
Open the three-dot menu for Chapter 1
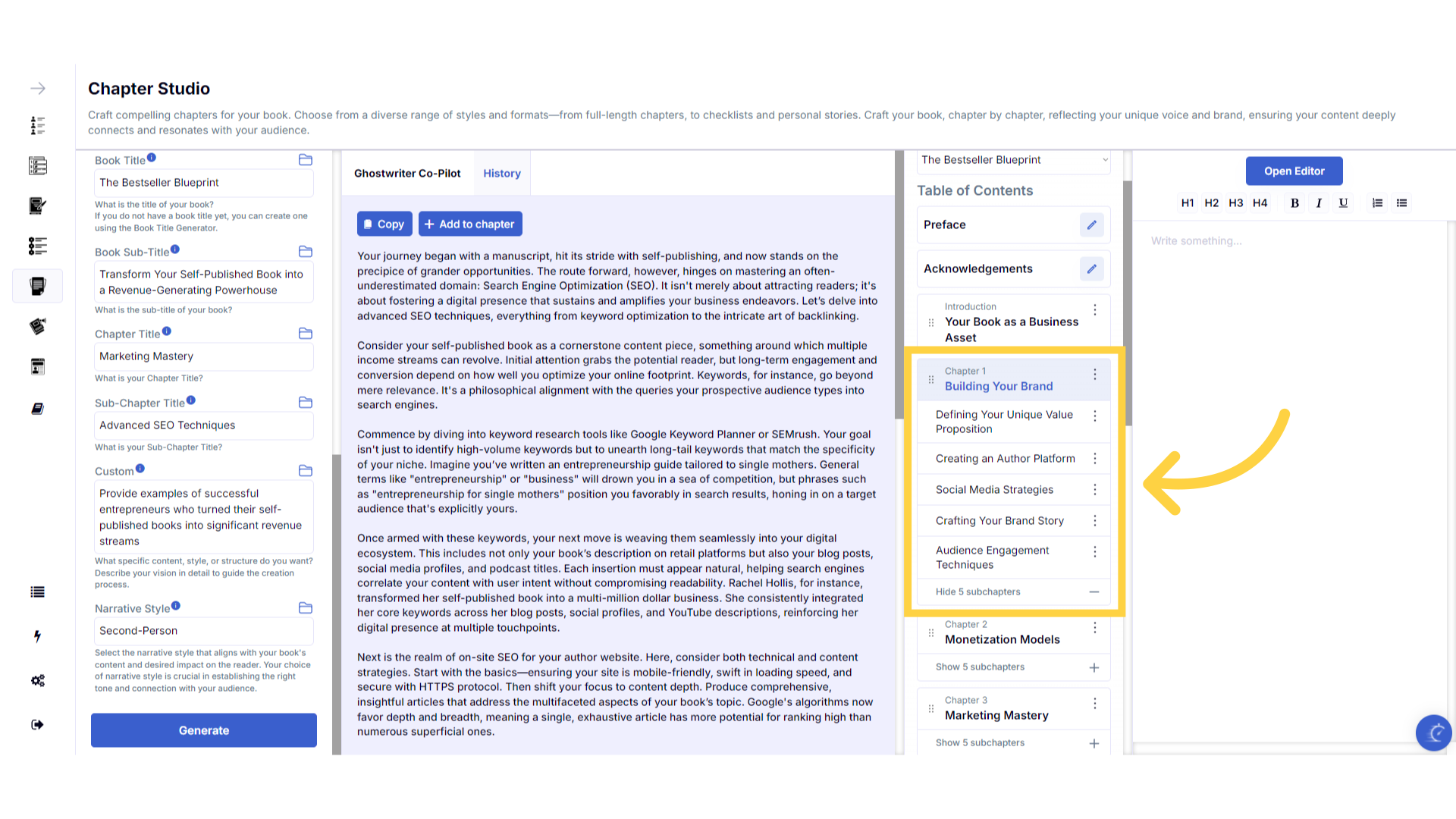[x=1094, y=375]
